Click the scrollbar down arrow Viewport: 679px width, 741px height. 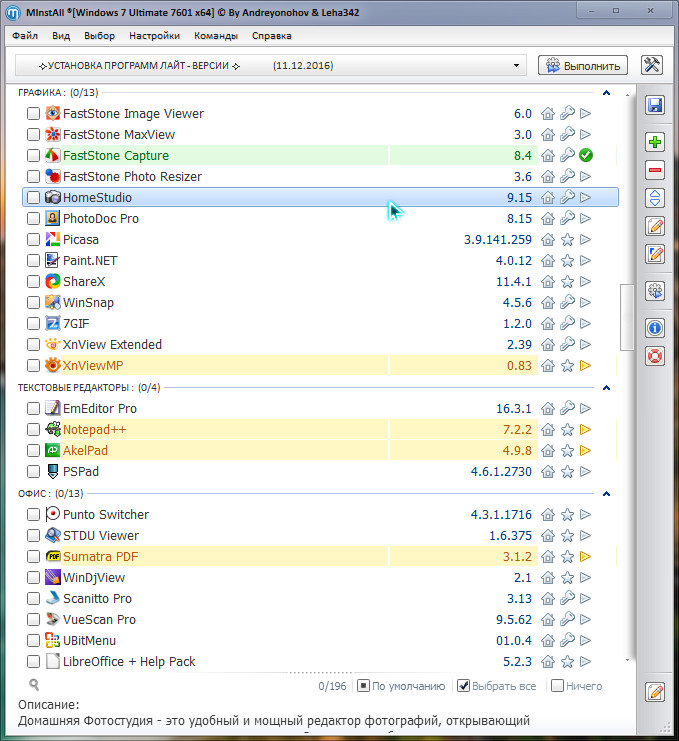coord(627,660)
